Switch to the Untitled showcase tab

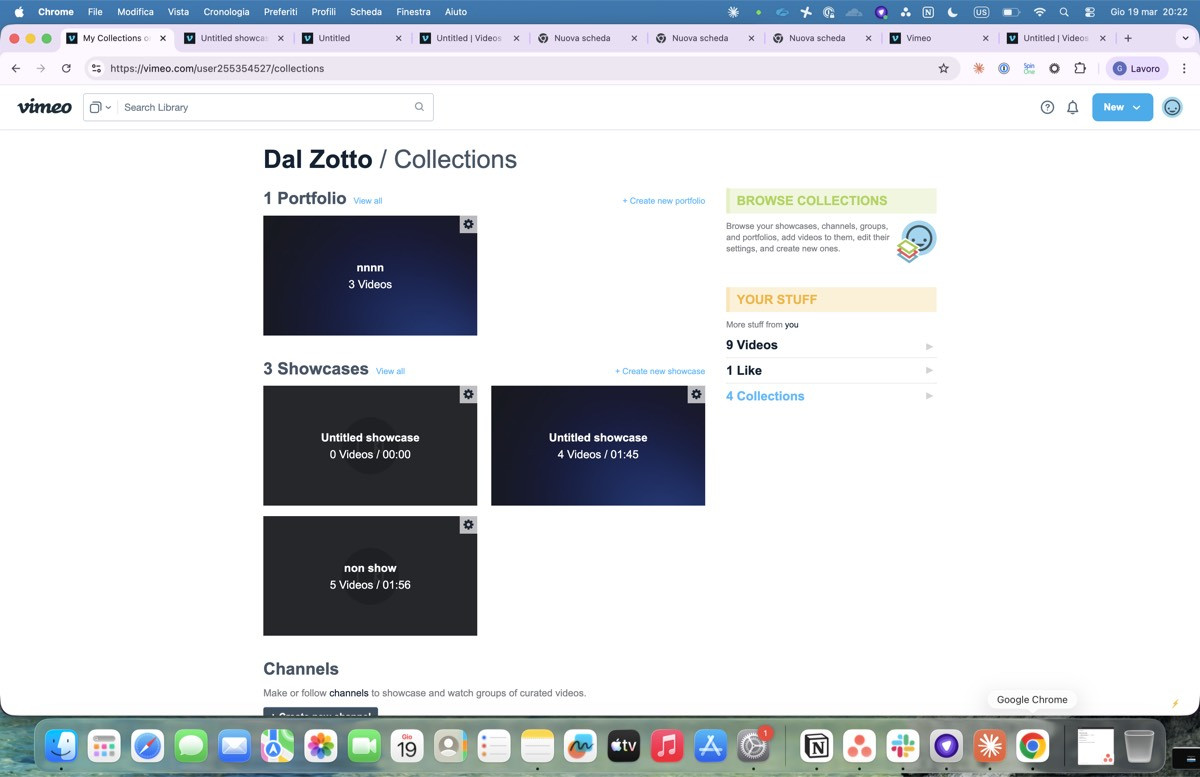pyautogui.click(x=233, y=38)
